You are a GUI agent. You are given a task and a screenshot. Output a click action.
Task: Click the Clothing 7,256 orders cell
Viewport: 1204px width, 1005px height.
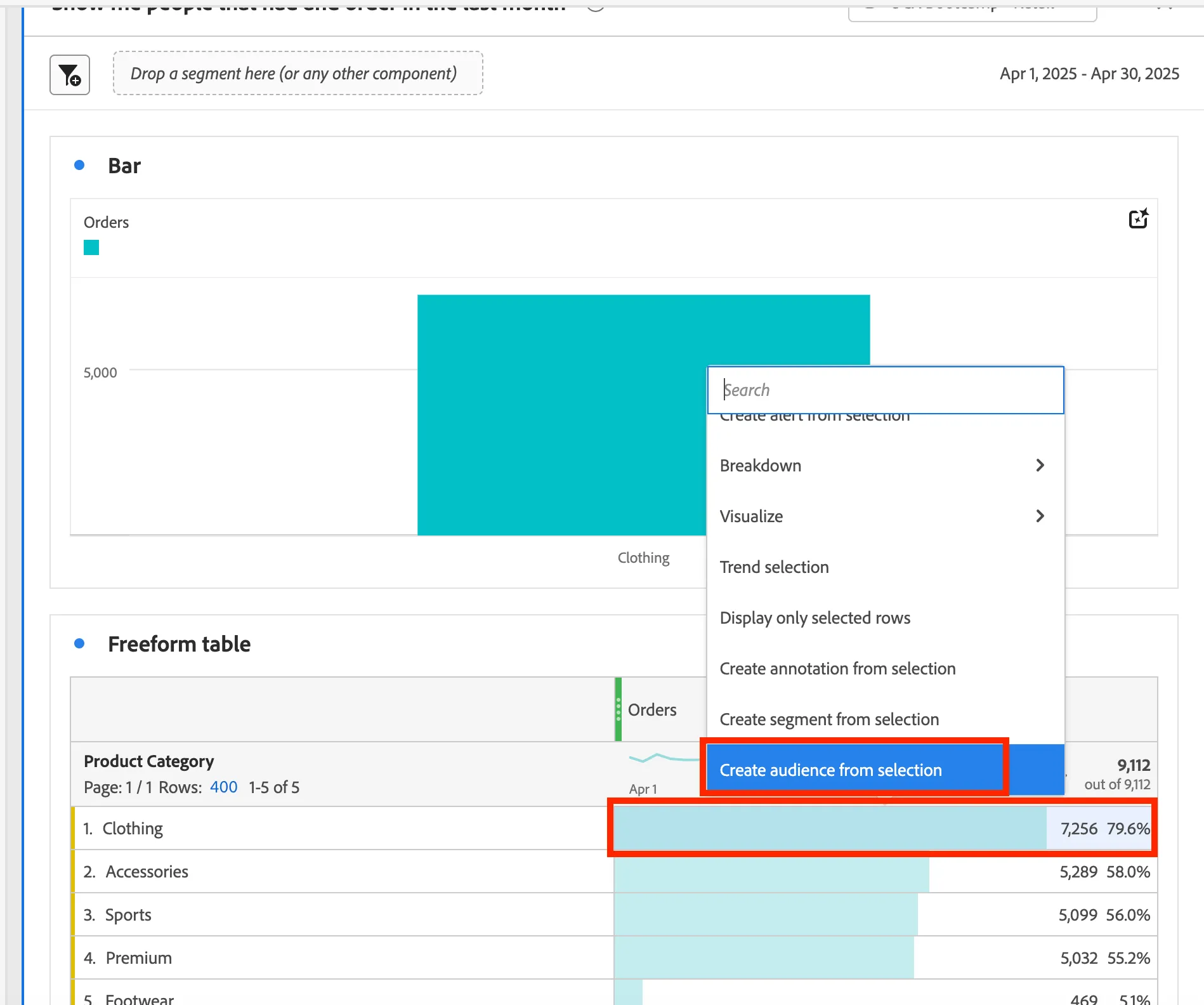click(x=886, y=829)
